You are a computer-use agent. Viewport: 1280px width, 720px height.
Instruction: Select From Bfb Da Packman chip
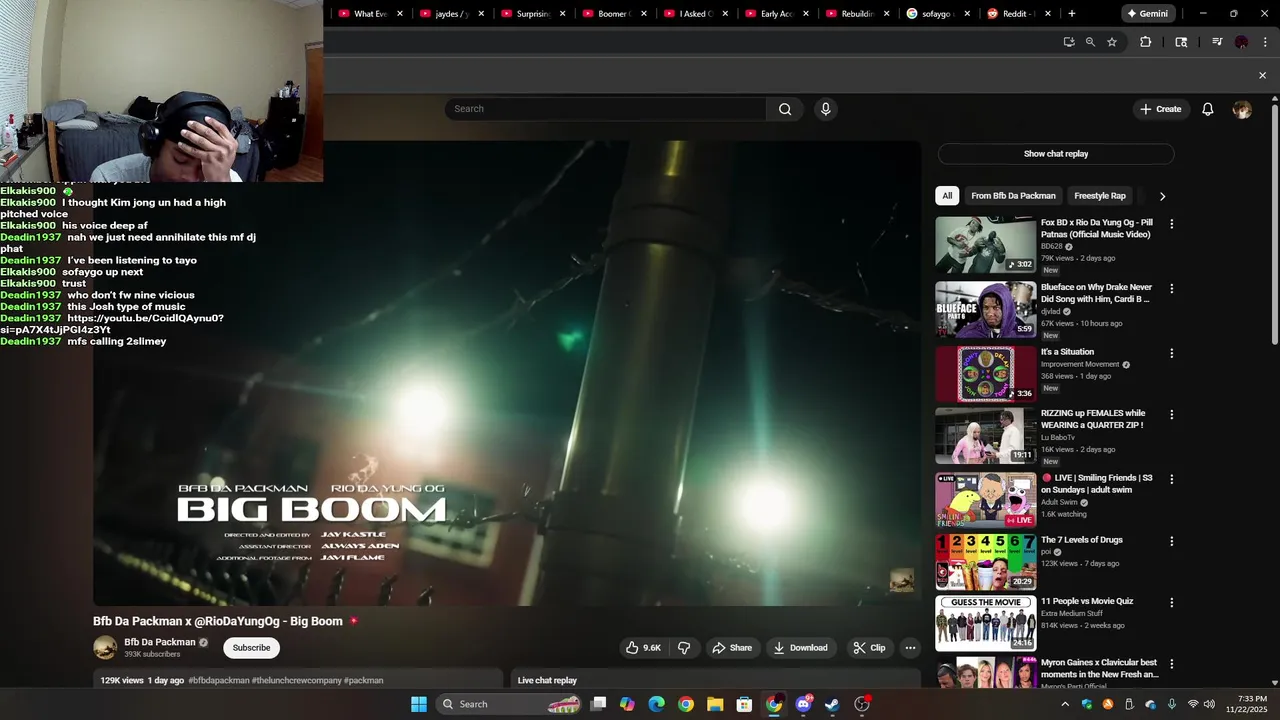tap(1013, 196)
